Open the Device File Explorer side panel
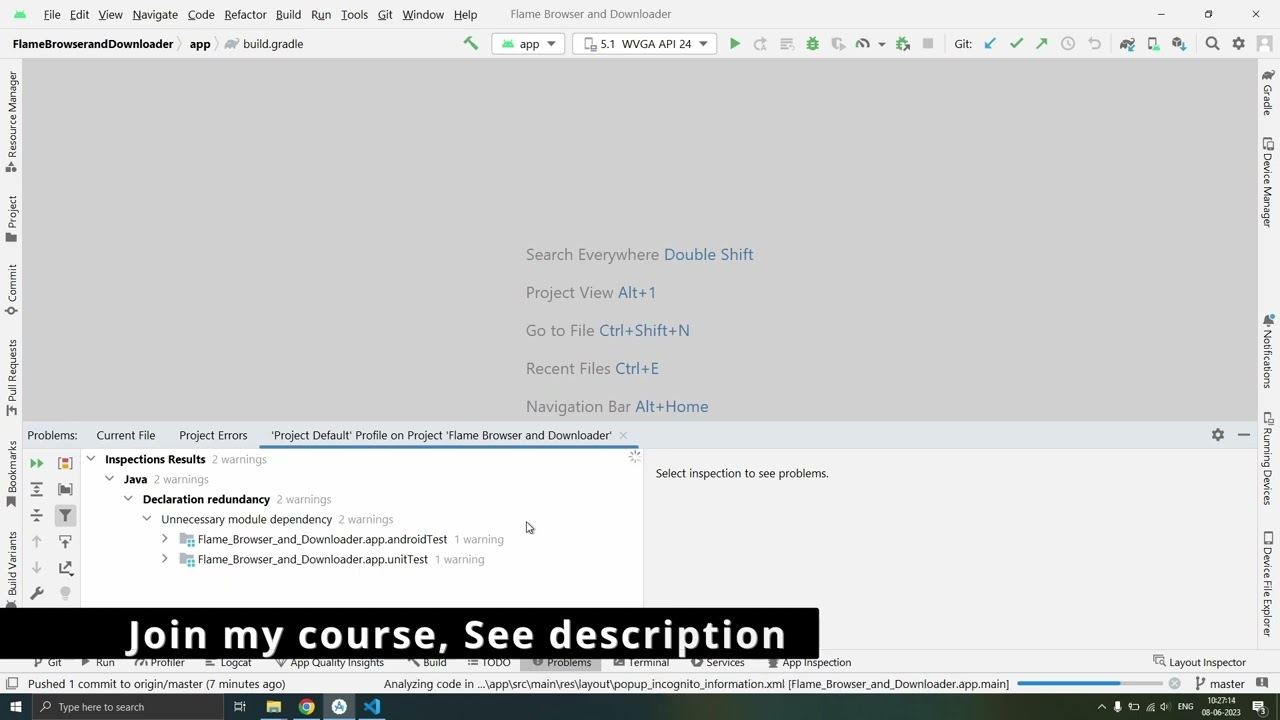This screenshot has width=1280, height=720. coord(1268,584)
